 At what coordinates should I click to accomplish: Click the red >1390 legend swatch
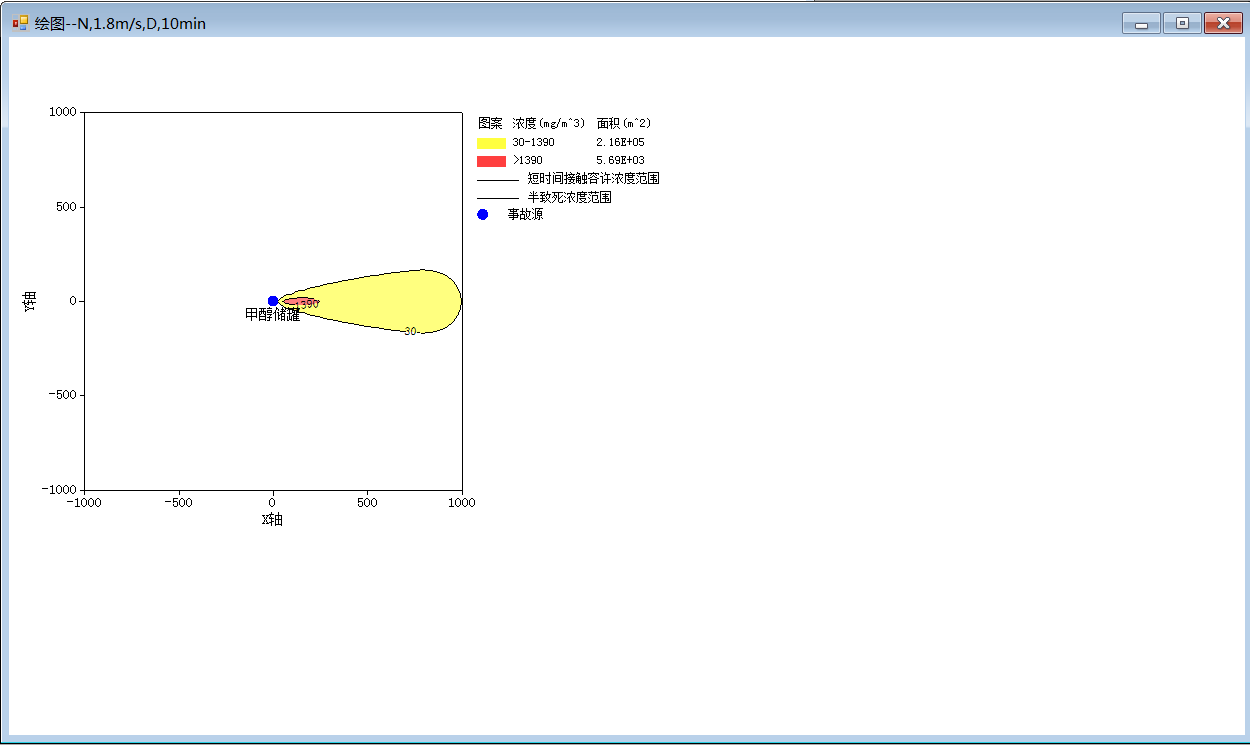491,161
